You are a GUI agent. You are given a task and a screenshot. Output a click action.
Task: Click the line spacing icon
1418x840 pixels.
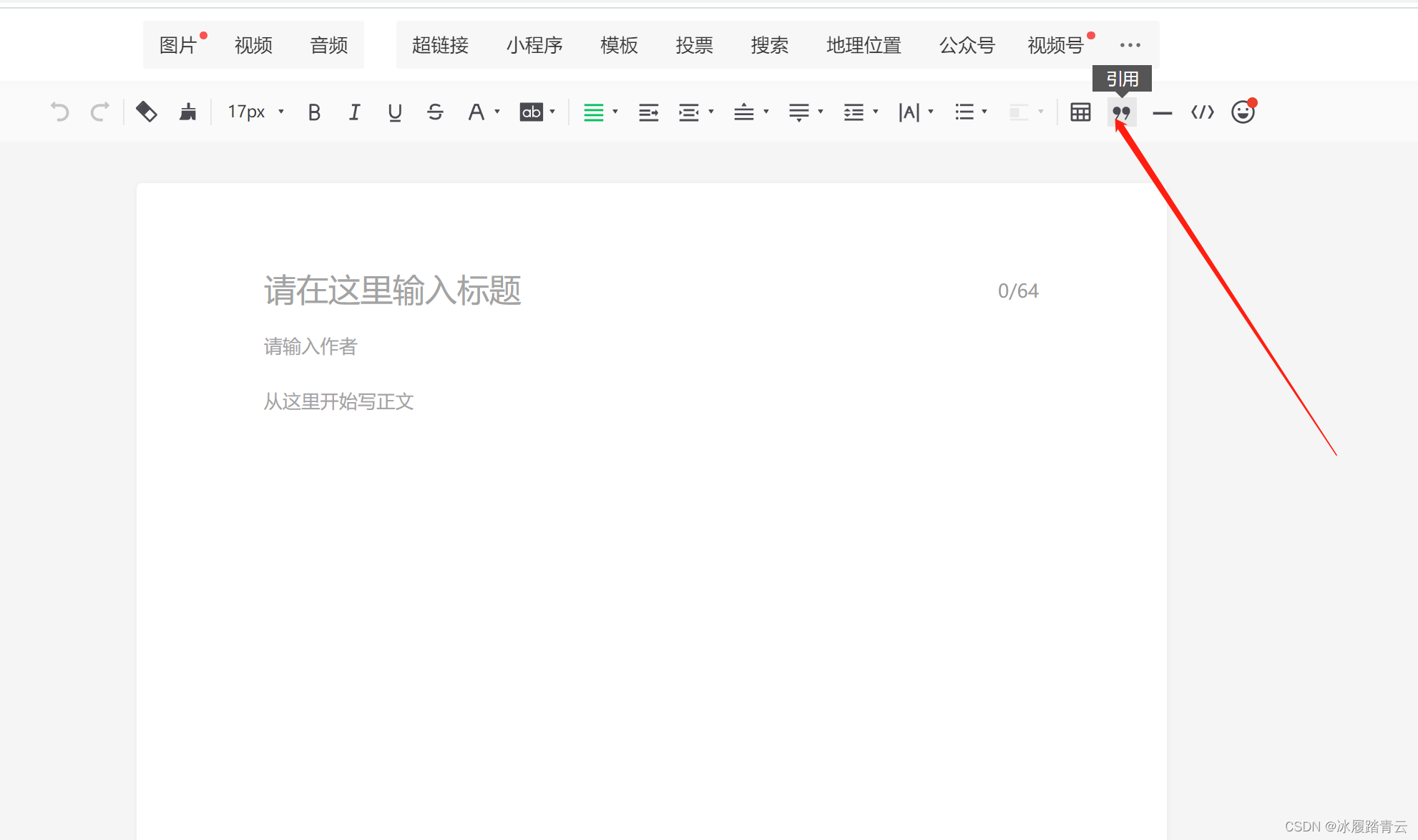click(854, 112)
